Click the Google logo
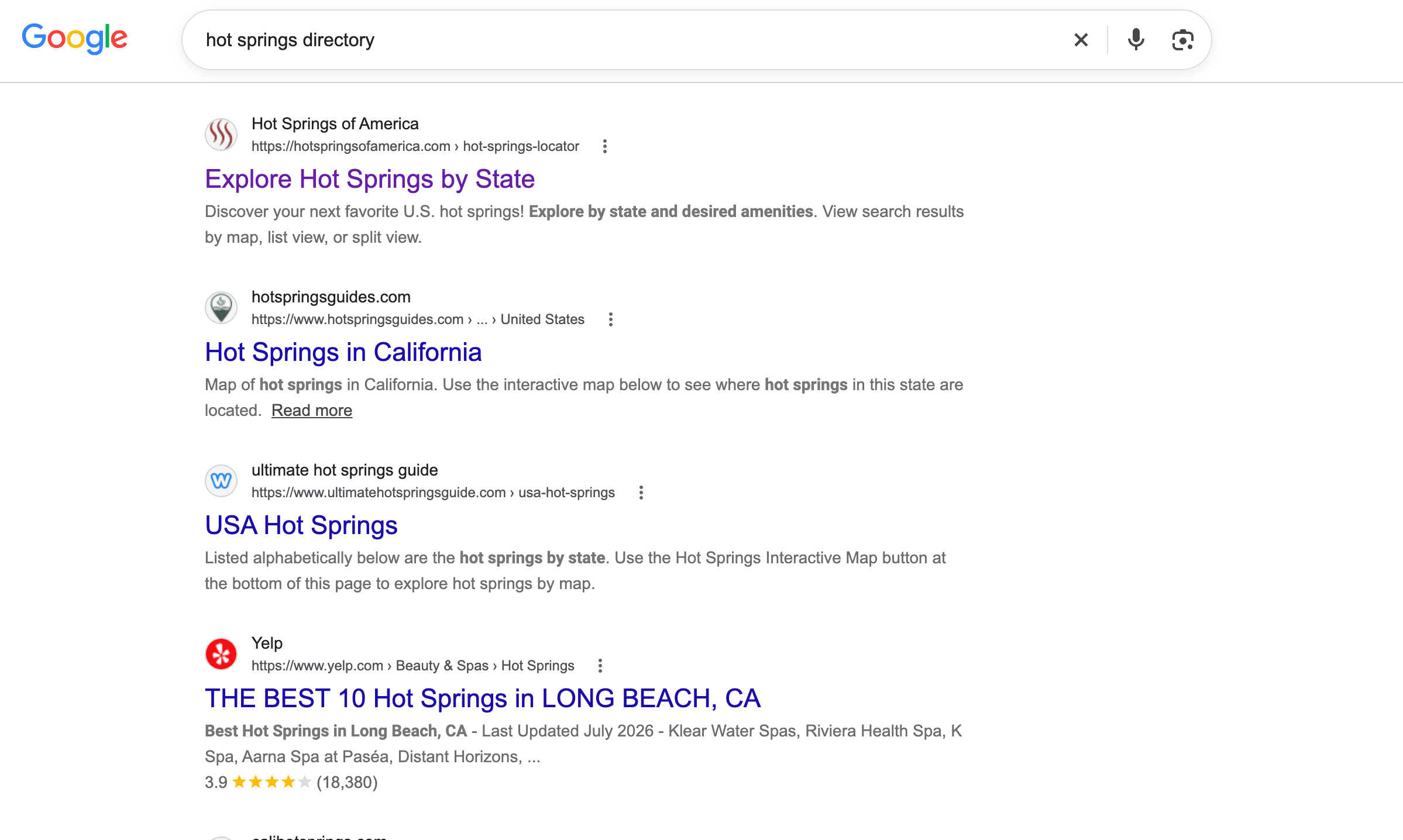The image size is (1403, 840). (x=75, y=39)
